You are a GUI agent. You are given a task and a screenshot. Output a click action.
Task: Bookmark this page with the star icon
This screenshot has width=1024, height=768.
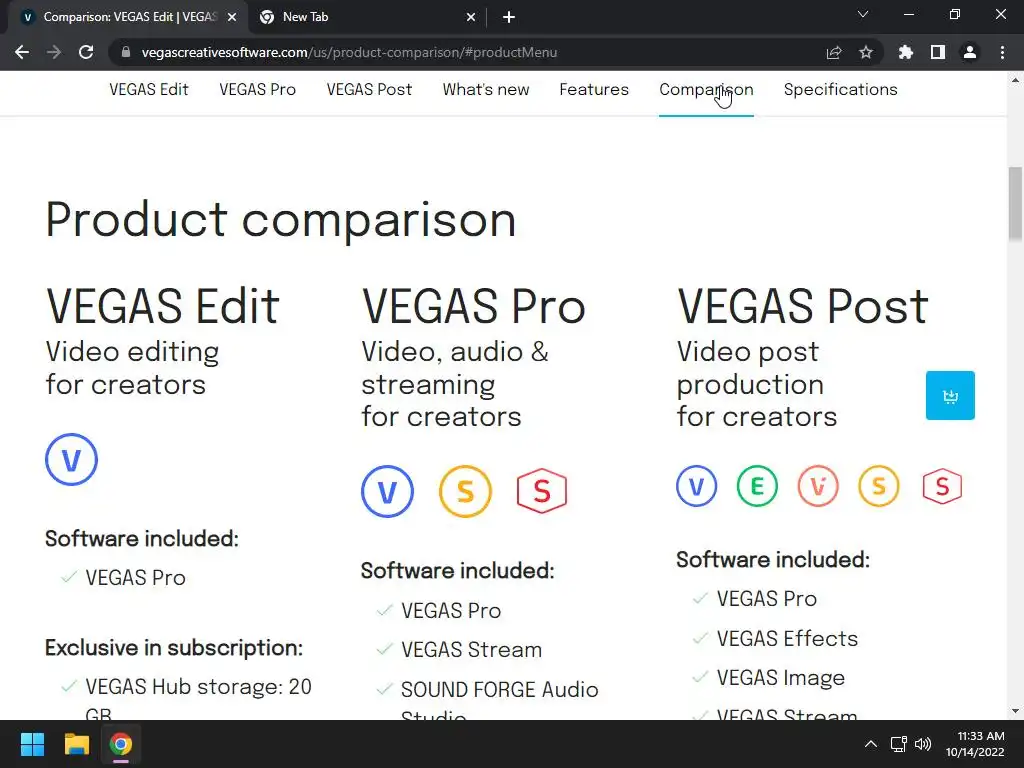[x=866, y=52]
